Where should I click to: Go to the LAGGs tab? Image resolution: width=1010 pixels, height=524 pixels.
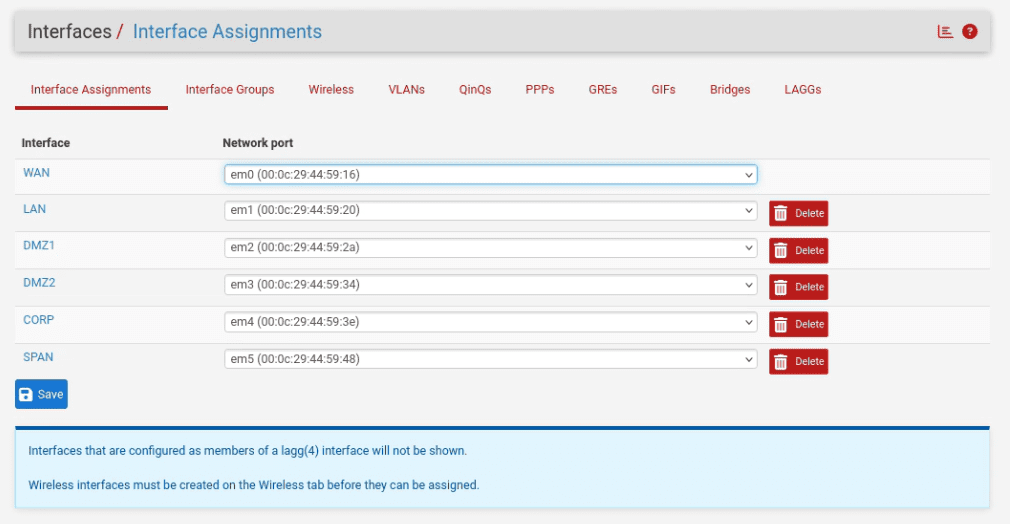pyautogui.click(x=803, y=90)
